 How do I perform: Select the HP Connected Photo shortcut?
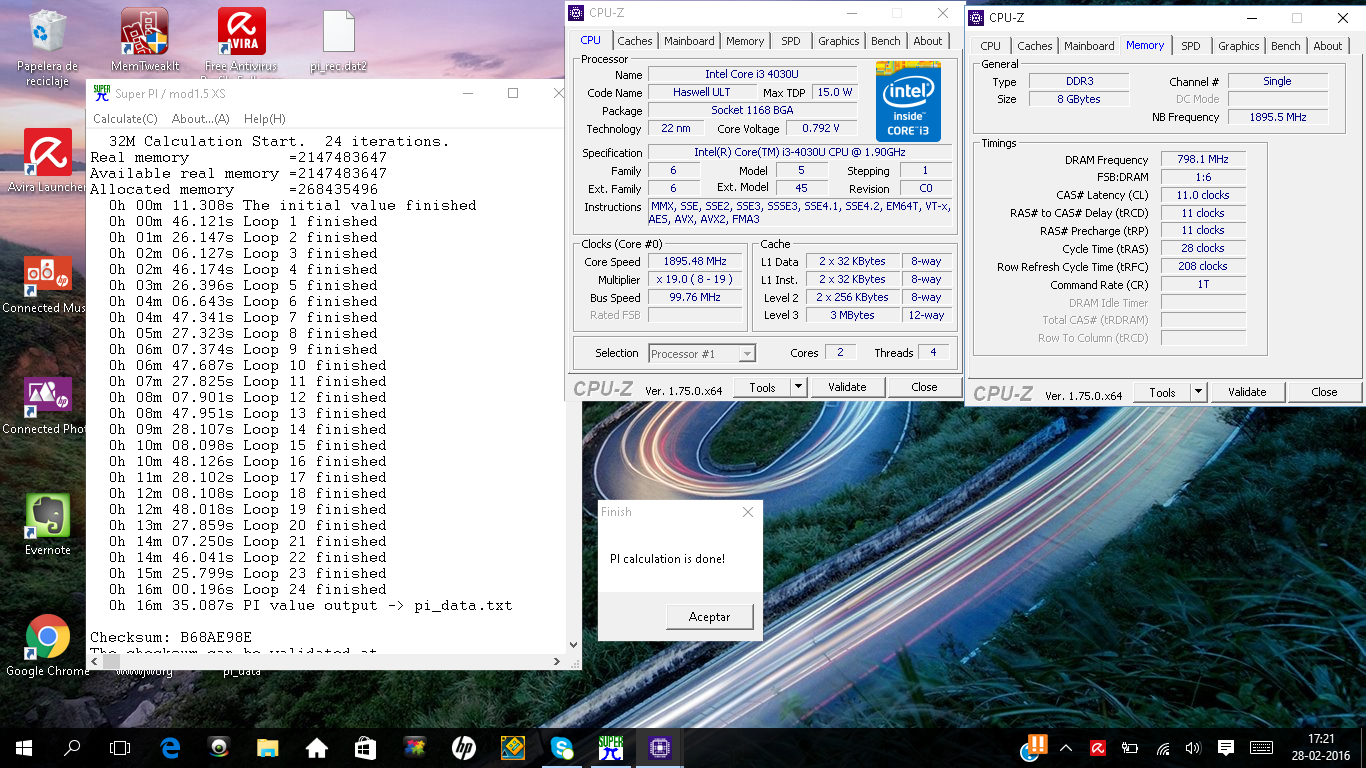point(47,405)
